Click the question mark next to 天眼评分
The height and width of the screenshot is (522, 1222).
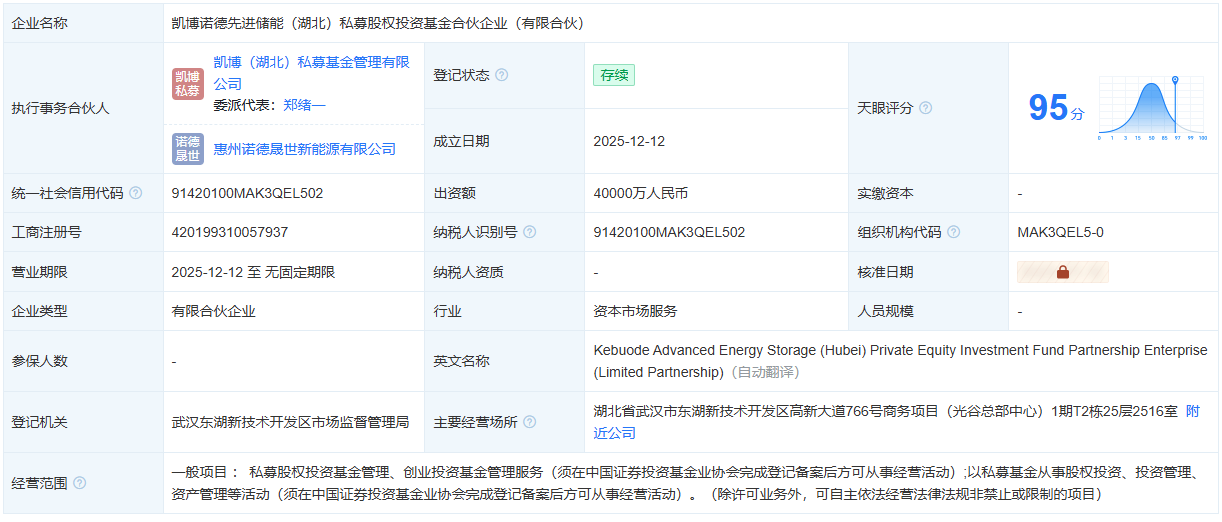(x=925, y=108)
